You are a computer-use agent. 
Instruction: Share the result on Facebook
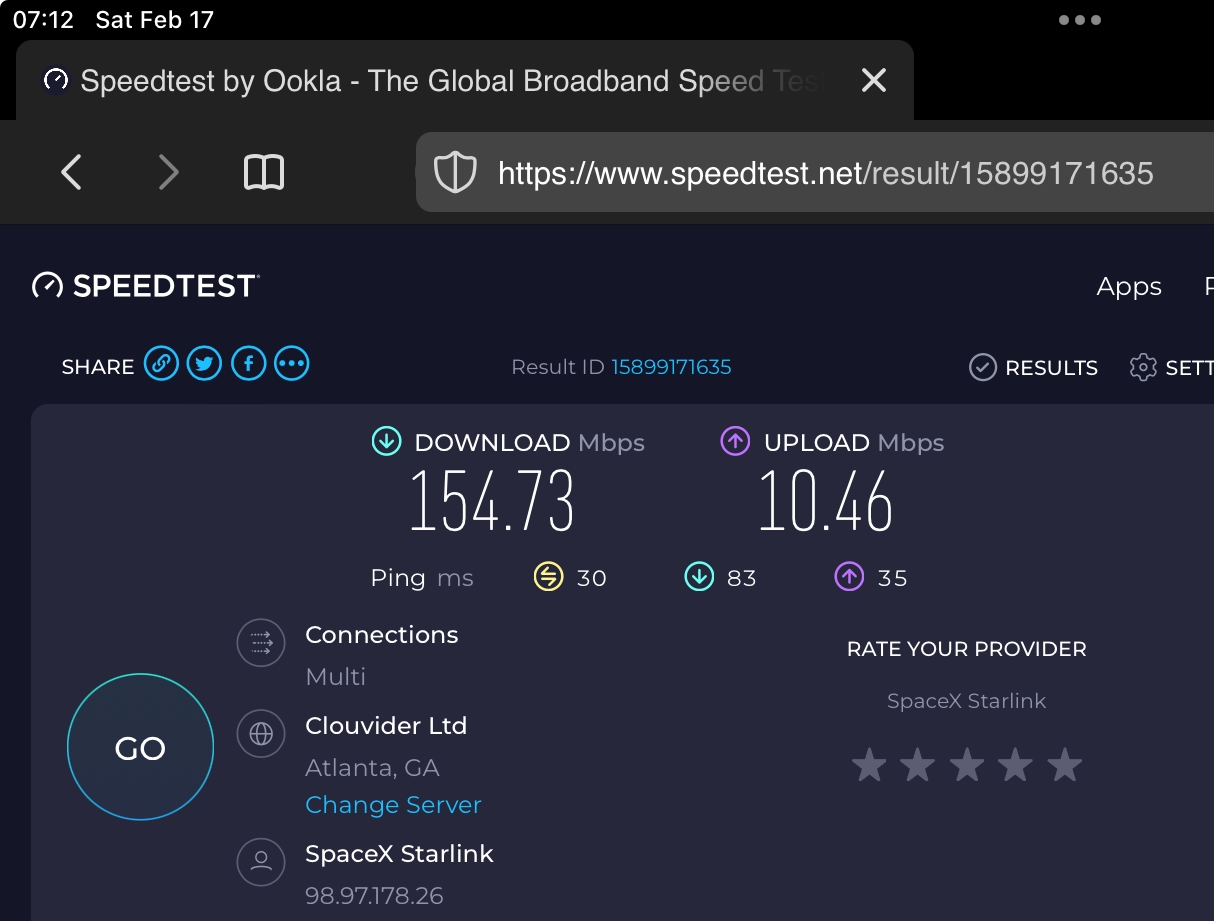pyautogui.click(x=248, y=363)
